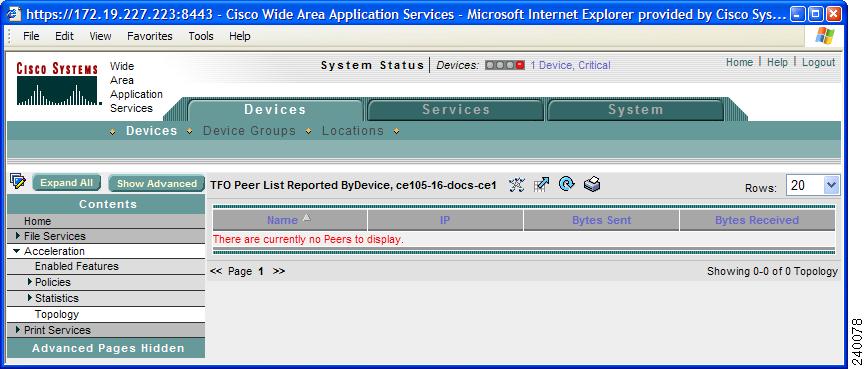The height and width of the screenshot is (369, 865).
Task: Click the refresh icon in the peer list toolbar
Action: (567, 184)
